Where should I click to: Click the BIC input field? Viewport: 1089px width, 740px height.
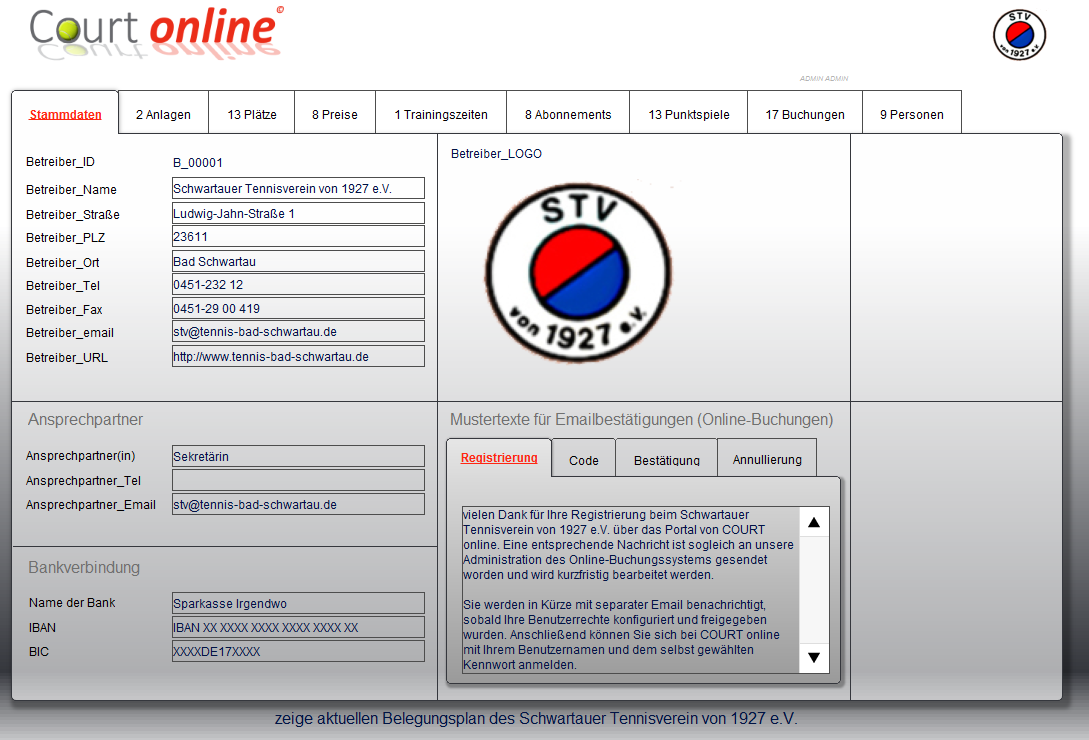tap(298, 651)
